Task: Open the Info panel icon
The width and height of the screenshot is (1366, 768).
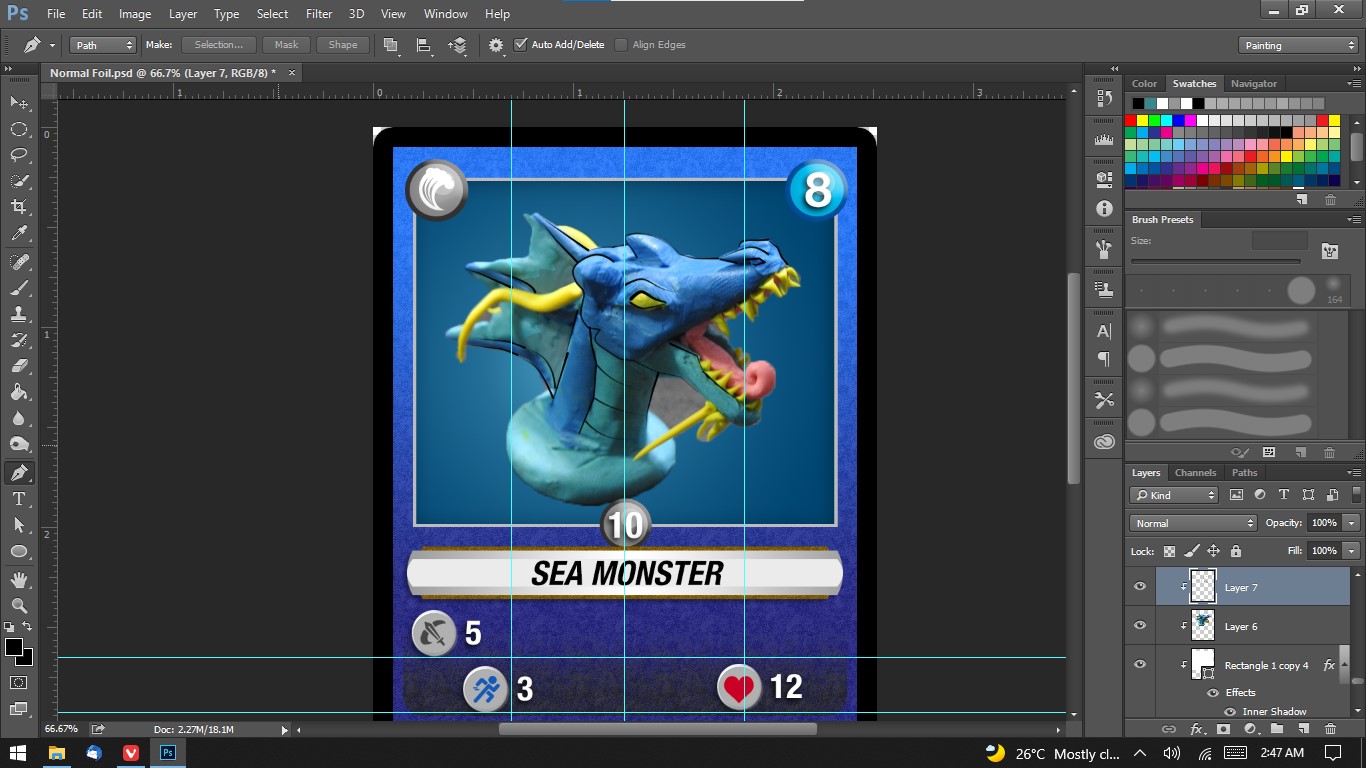Action: click(x=1104, y=208)
